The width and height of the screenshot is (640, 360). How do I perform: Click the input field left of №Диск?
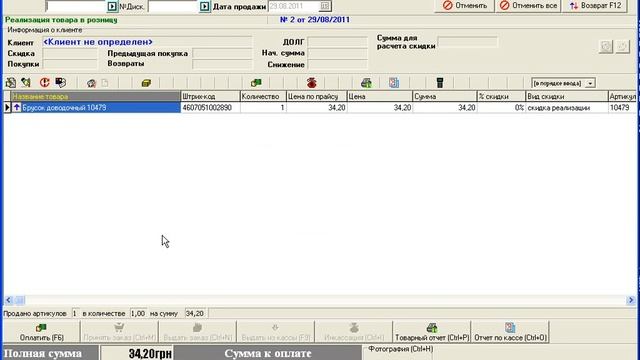[x=76, y=7]
